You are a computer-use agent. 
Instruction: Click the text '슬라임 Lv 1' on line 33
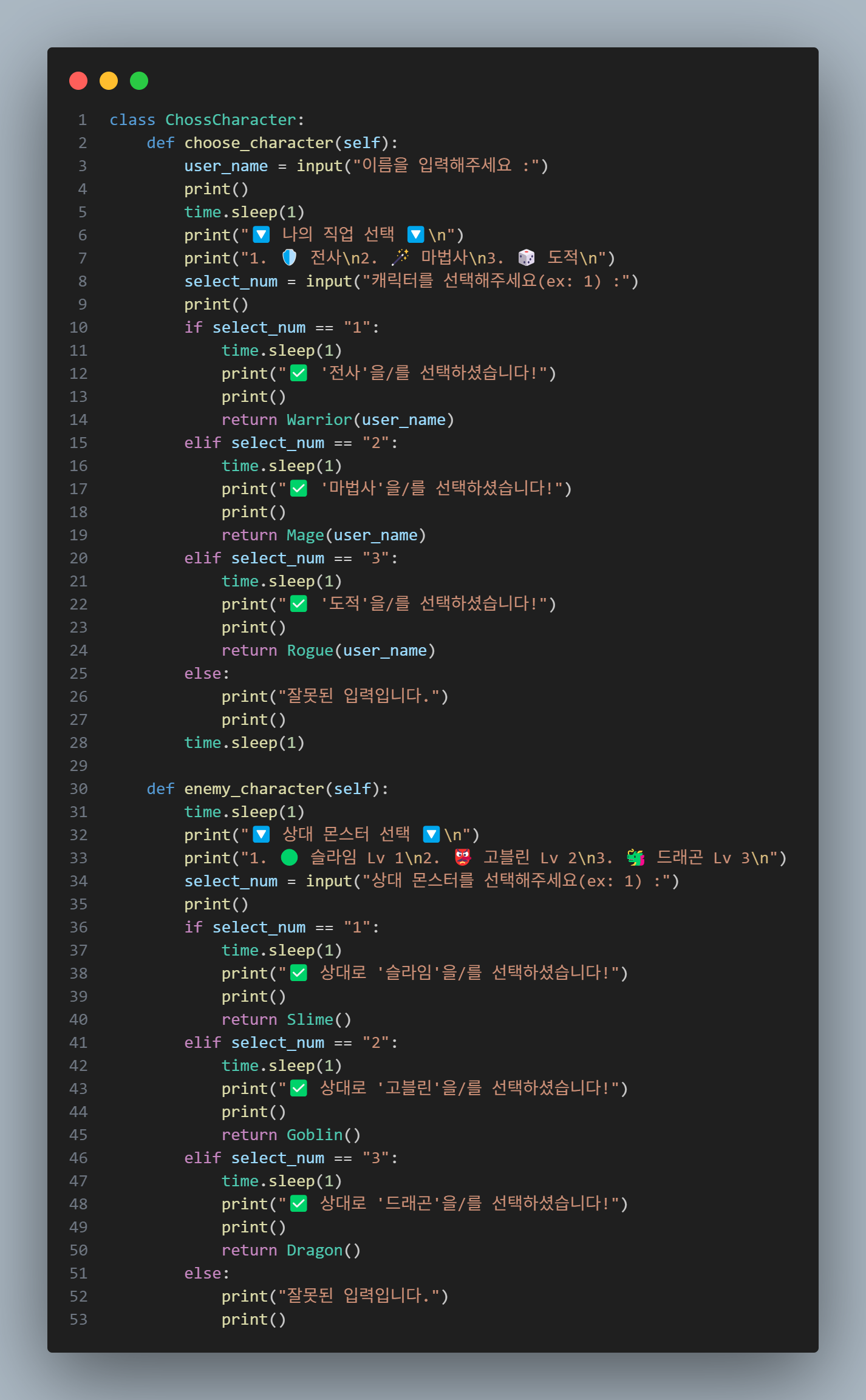tap(358, 857)
